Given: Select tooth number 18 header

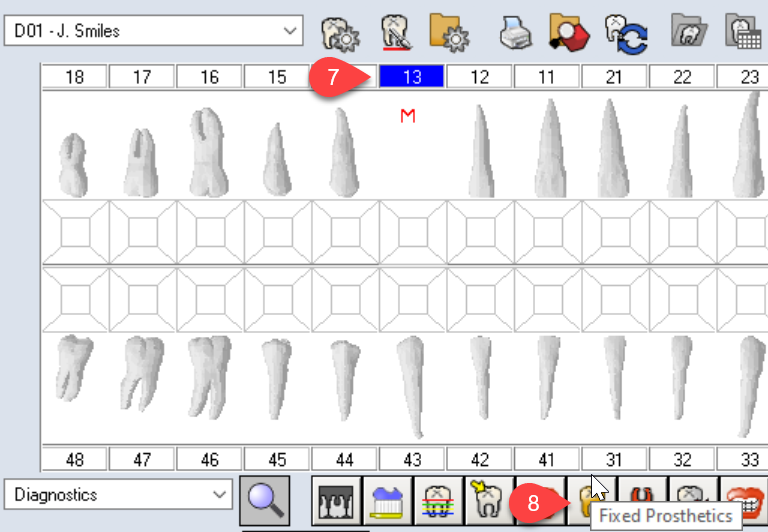Looking at the screenshot, I should point(74,77).
